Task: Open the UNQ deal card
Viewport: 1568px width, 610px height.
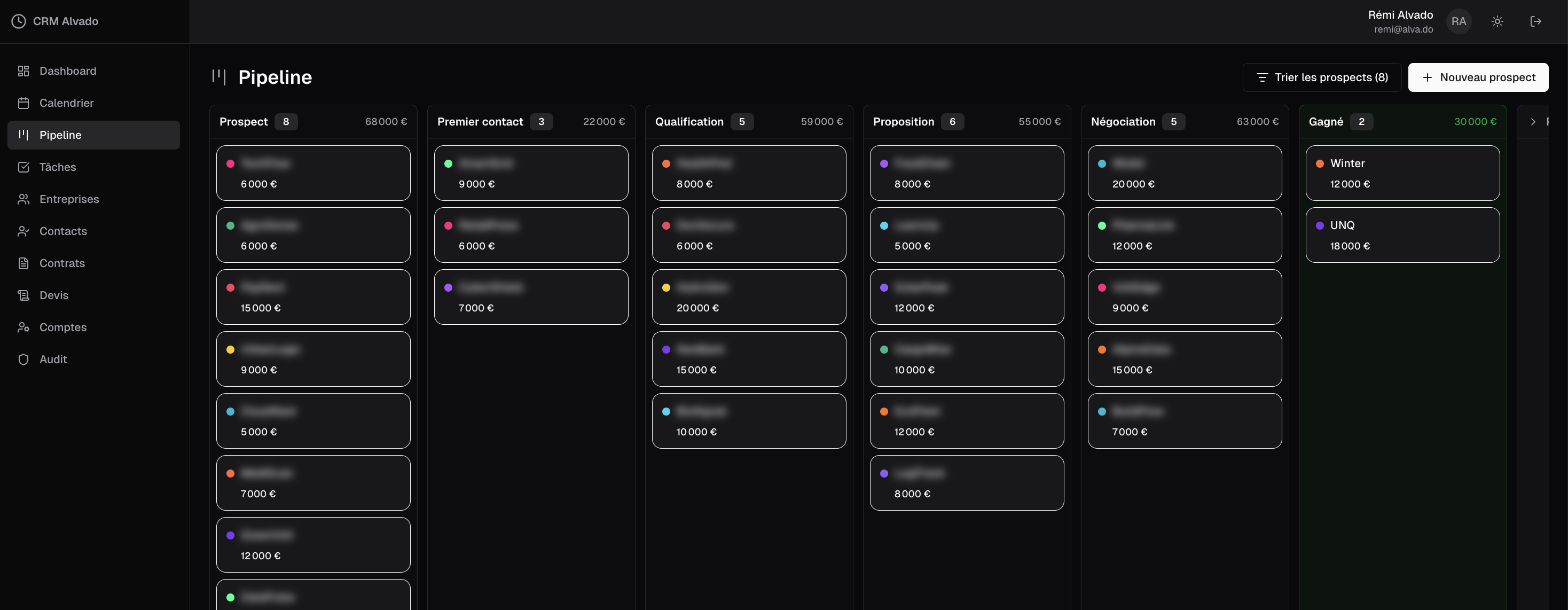Action: point(1402,235)
